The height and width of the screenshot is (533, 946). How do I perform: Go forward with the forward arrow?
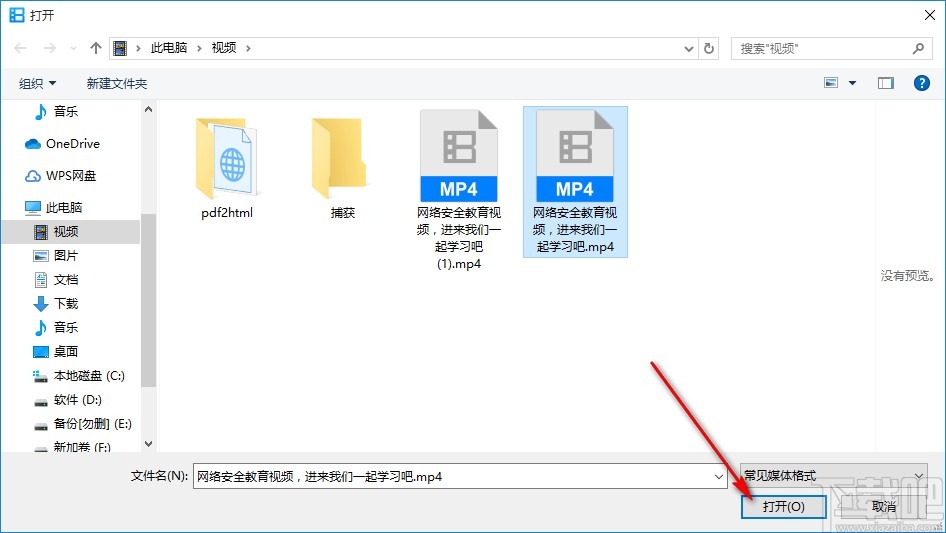tap(49, 48)
